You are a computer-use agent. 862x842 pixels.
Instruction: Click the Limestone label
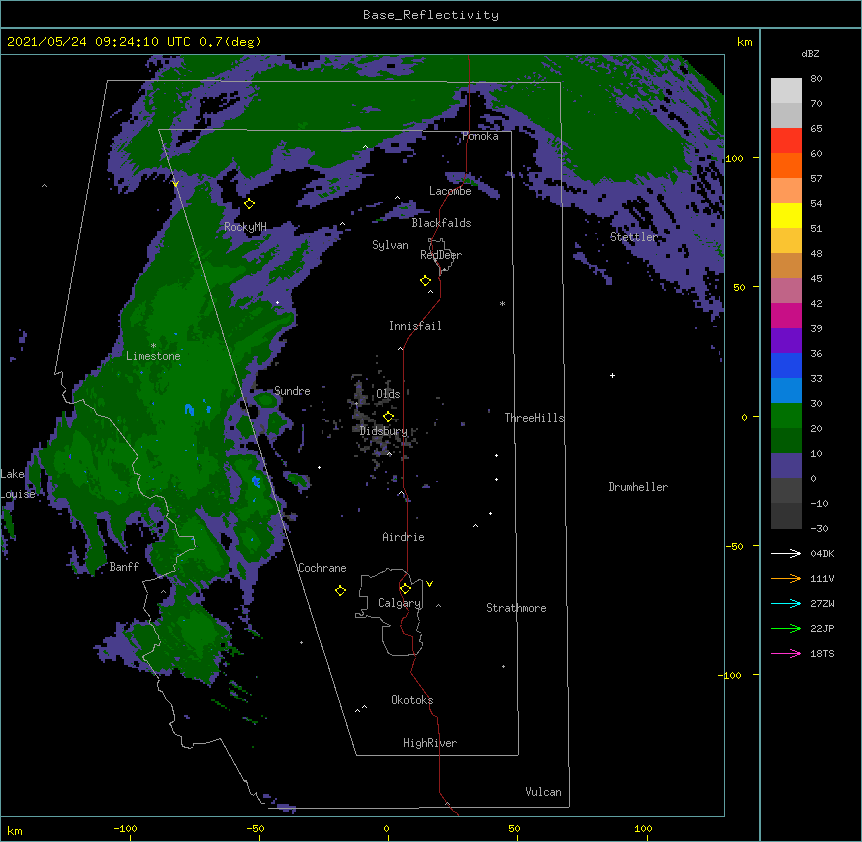coord(153,356)
